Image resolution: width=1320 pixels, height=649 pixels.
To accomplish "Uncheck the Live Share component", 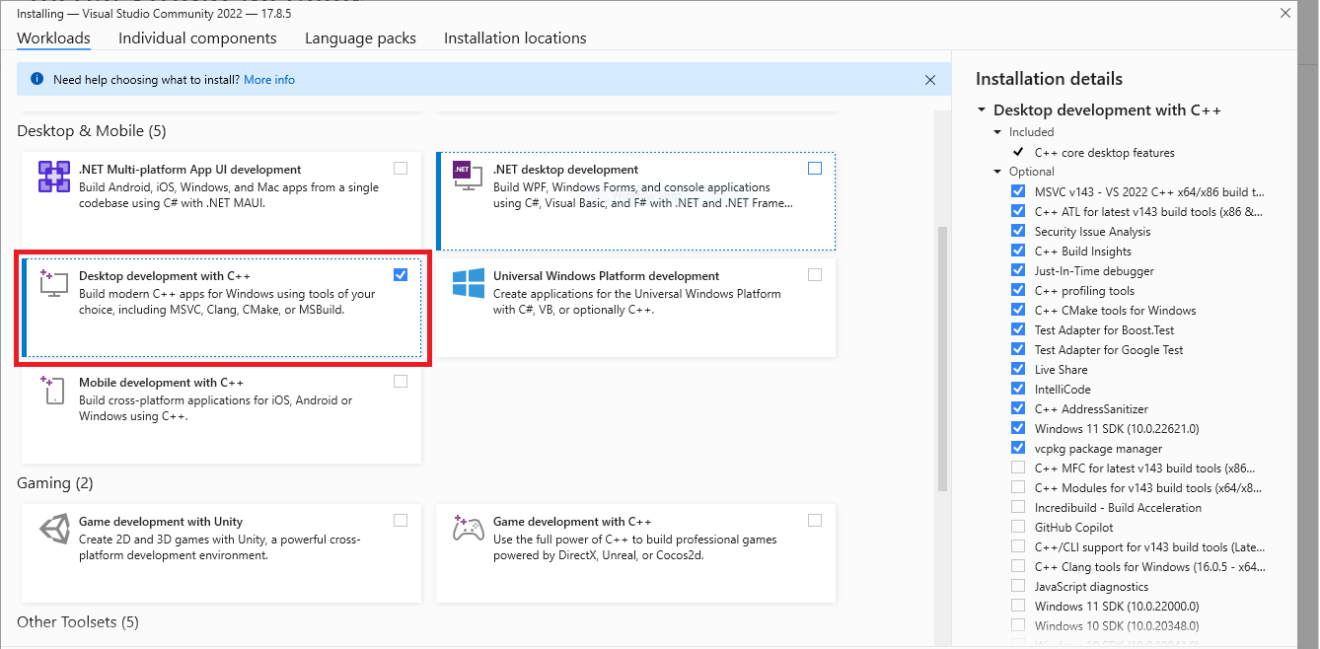I will pyautogui.click(x=1018, y=369).
